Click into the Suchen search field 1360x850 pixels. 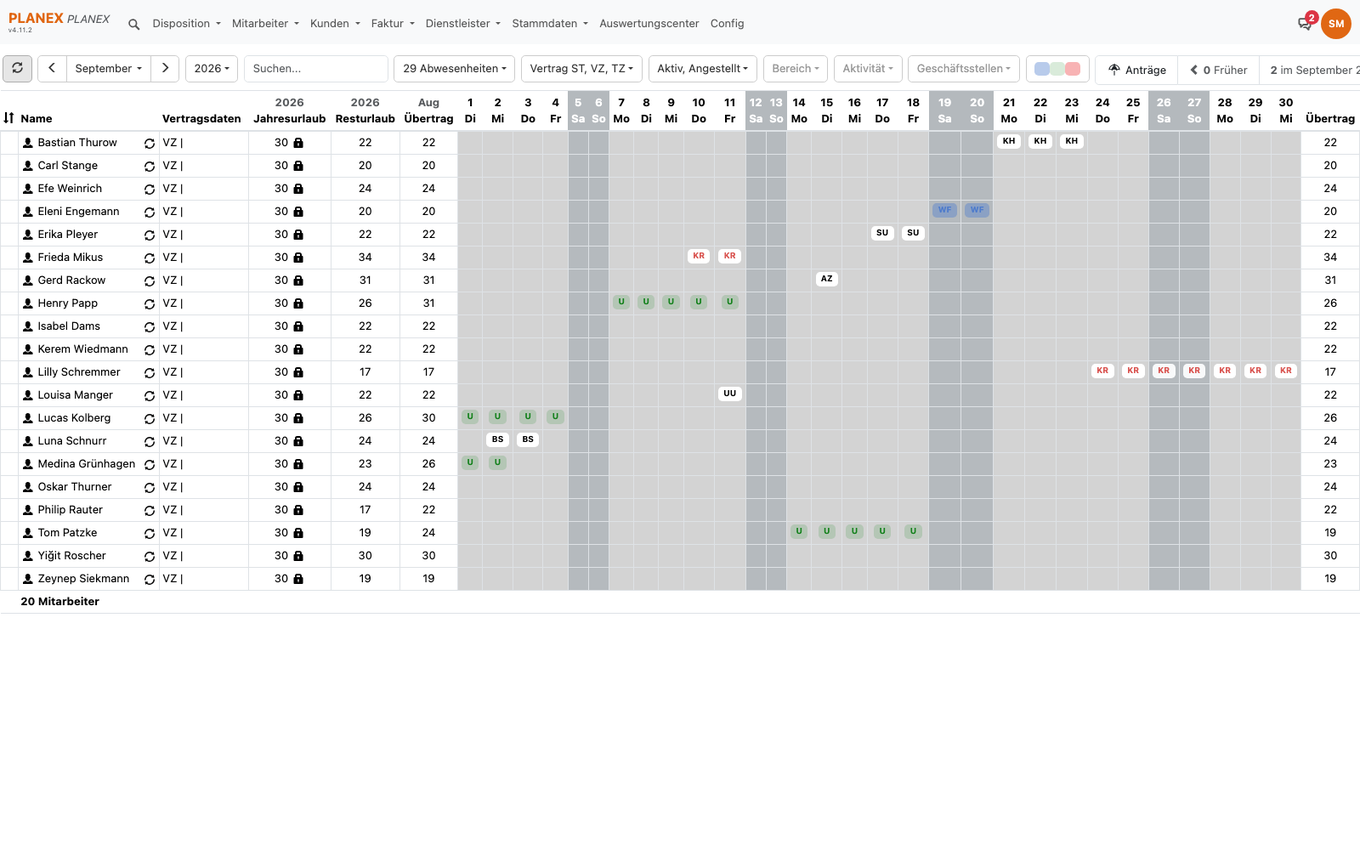click(316, 68)
